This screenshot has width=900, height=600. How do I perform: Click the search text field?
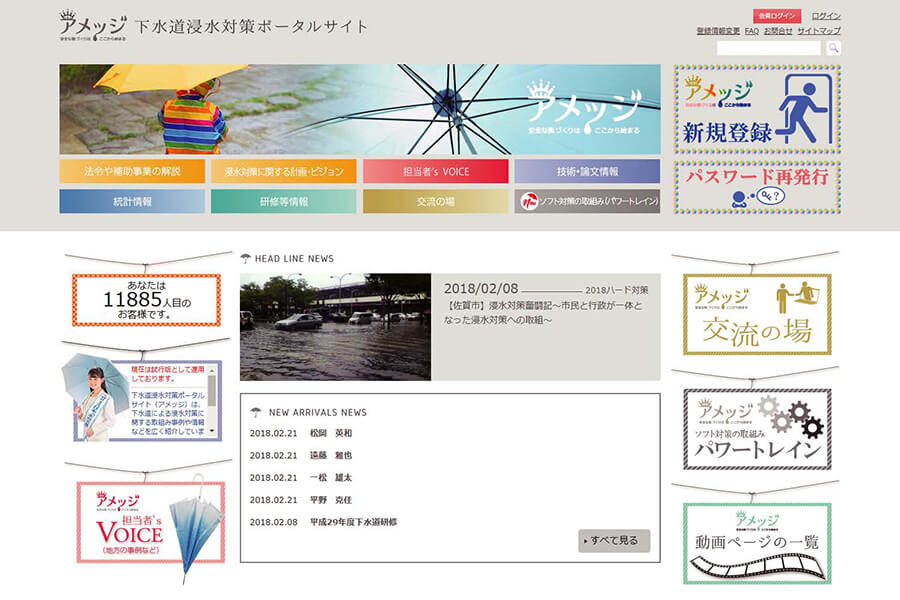pos(769,49)
